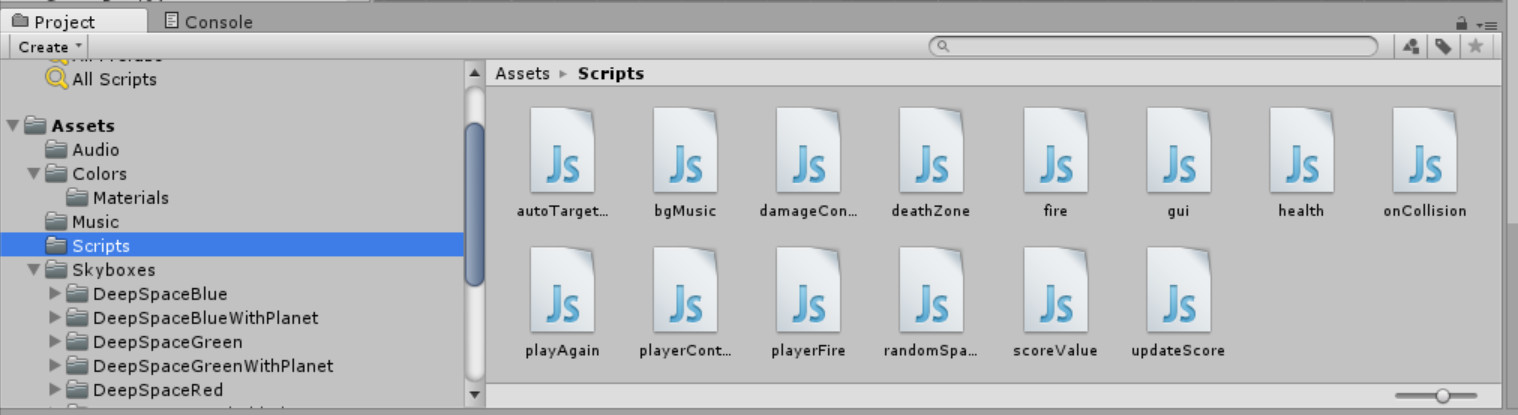Click the 'bgMusic' script name label
The image size is (1518, 415).
685,211
